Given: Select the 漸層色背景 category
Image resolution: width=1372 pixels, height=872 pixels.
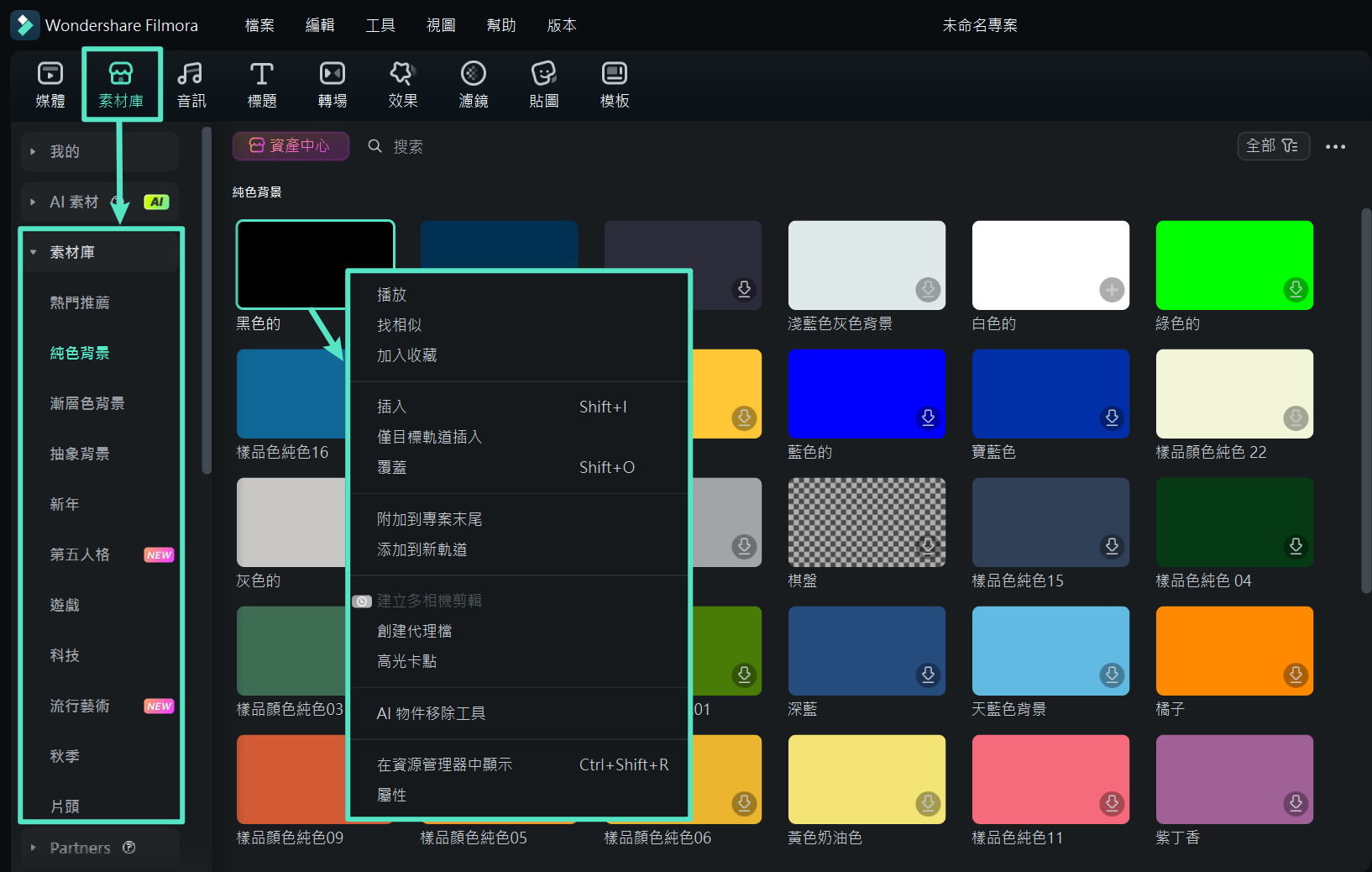Looking at the screenshot, I should (x=87, y=403).
